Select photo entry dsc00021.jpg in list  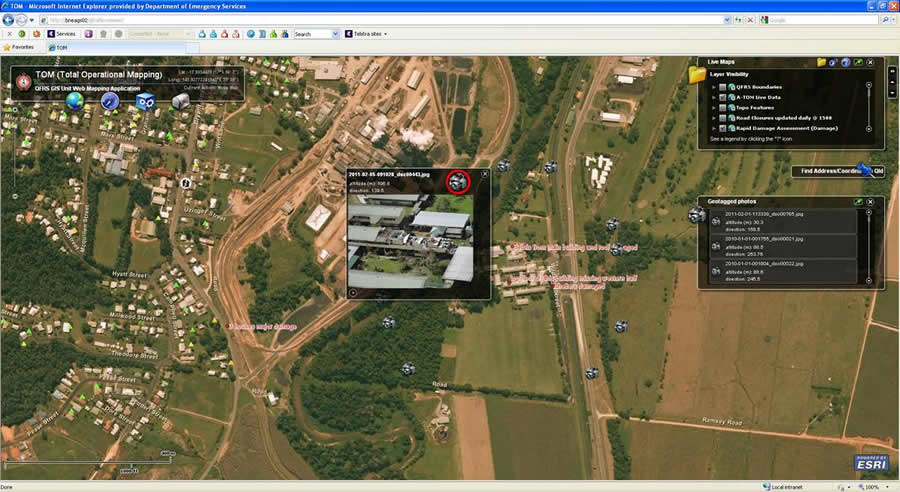[x=783, y=246]
